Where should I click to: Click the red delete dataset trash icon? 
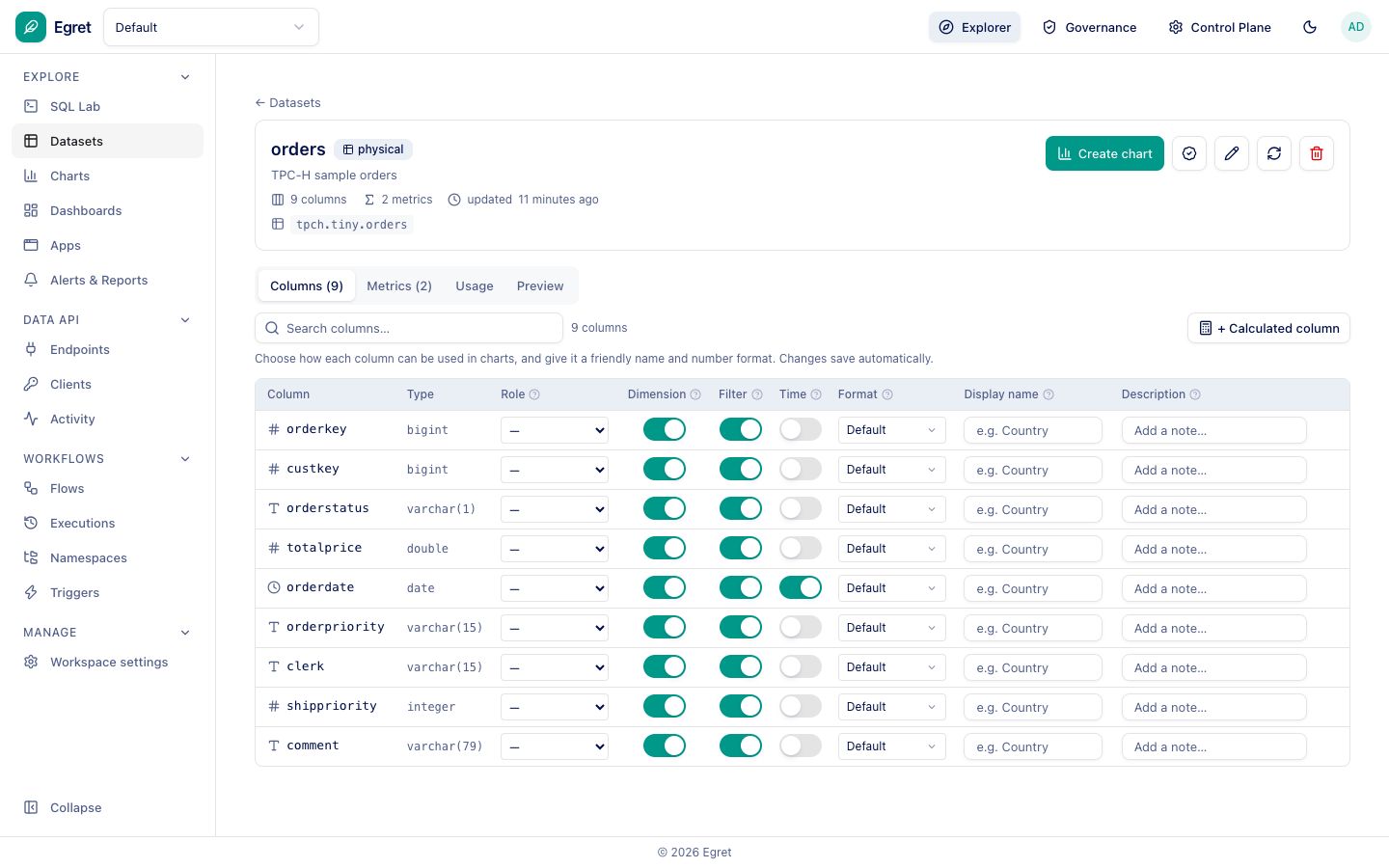(x=1317, y=153)
